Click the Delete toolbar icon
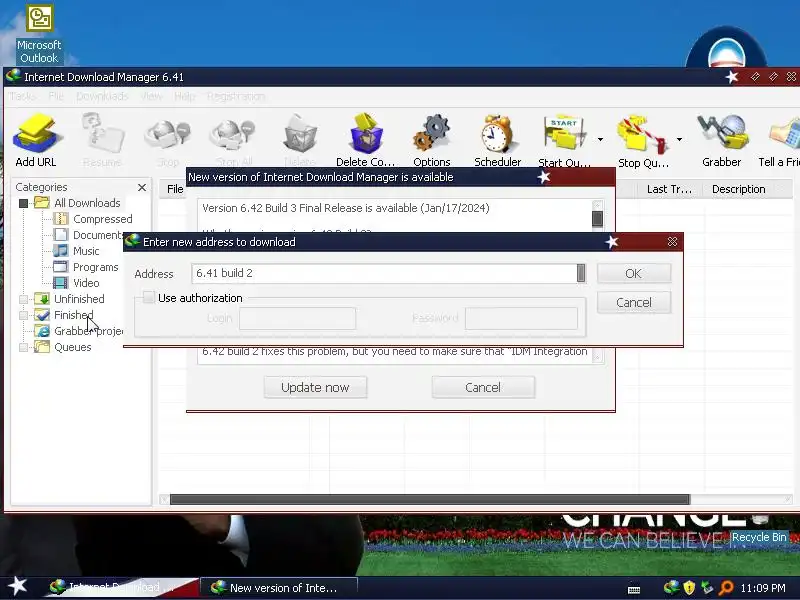 coord(300,140)
